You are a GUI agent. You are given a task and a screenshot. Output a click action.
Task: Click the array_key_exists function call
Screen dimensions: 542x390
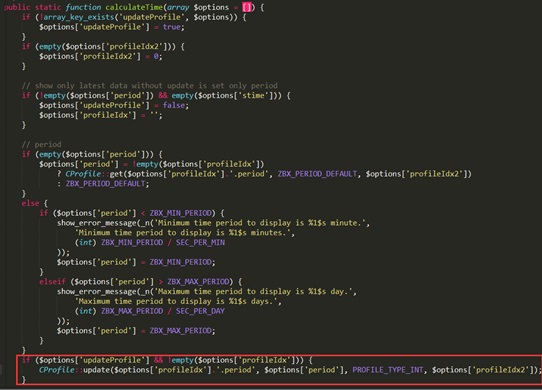(x=79, y=17)
